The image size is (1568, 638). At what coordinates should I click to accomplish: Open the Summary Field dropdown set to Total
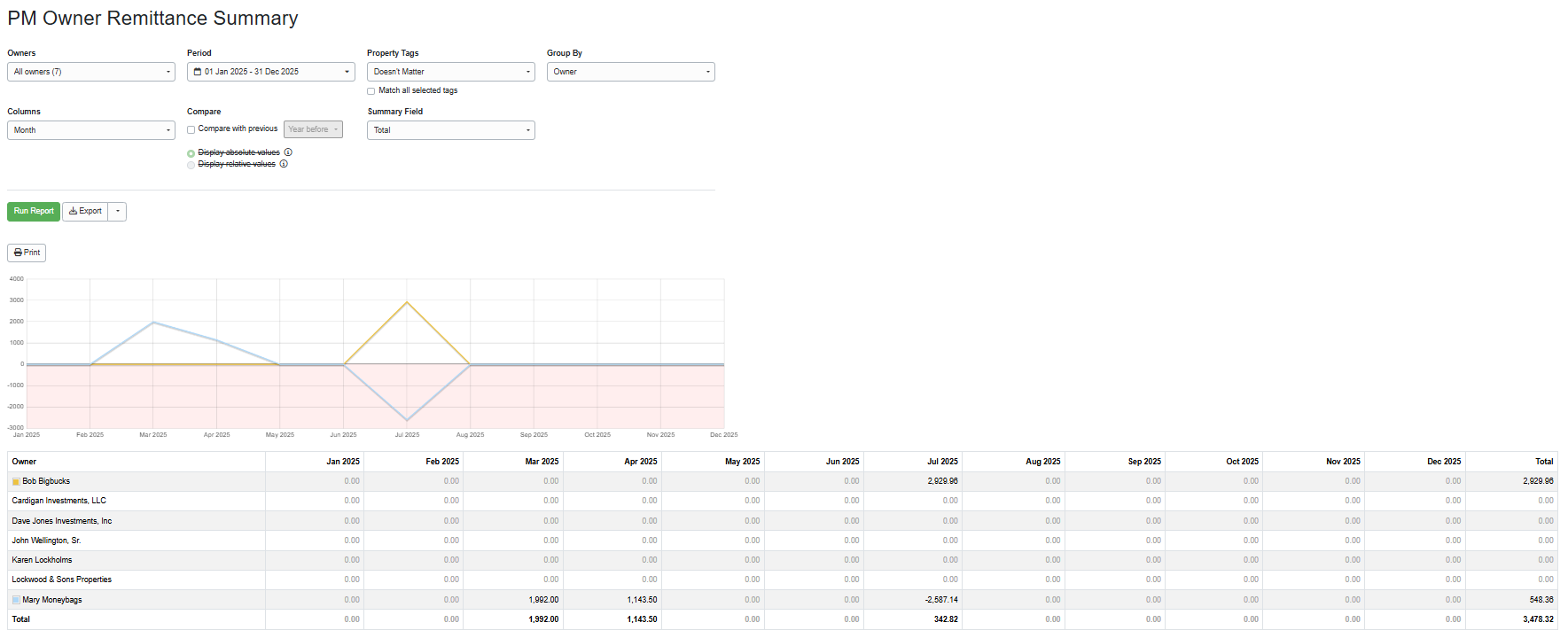(x=451, y=130)
